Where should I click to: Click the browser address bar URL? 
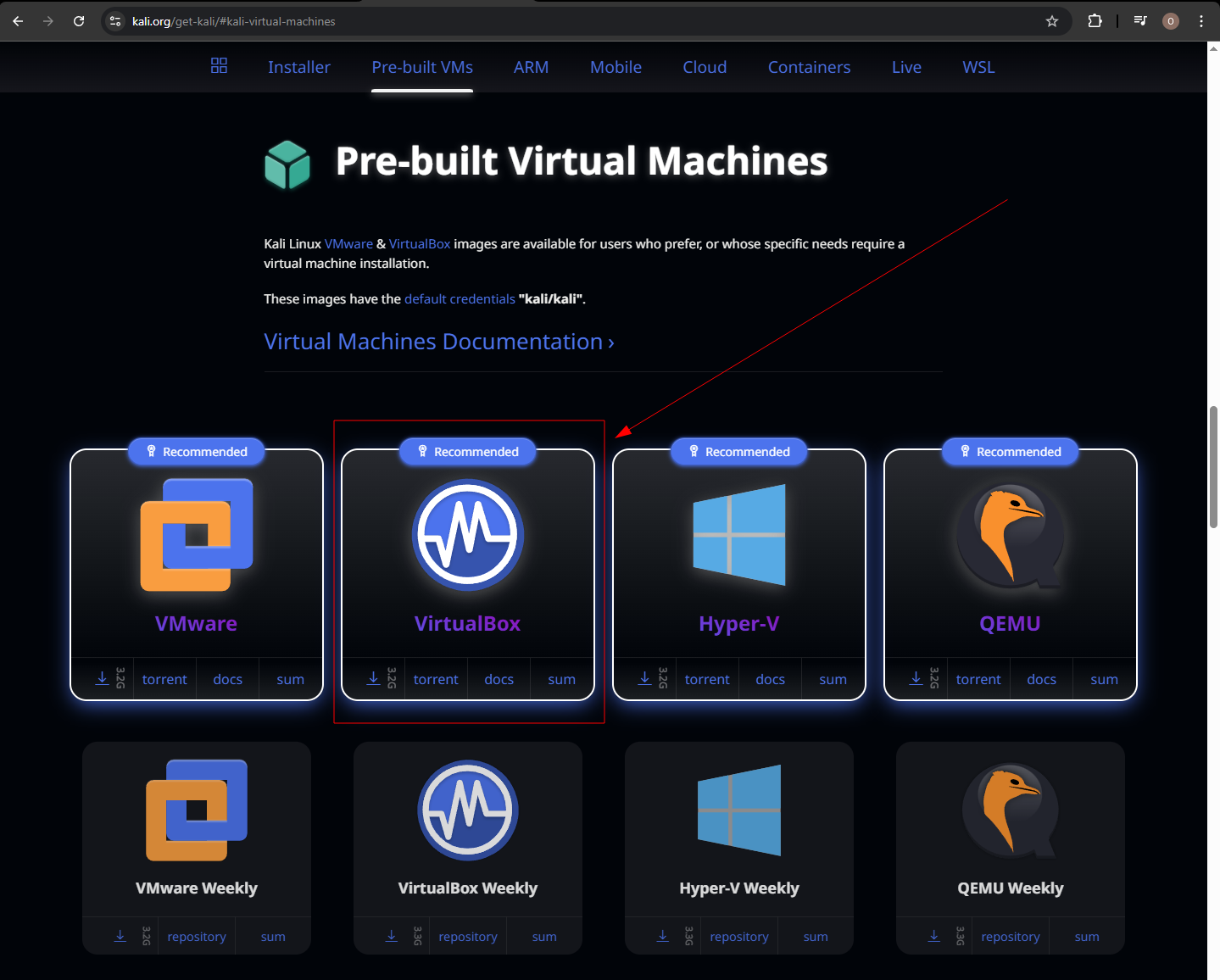[x=233, y=21]
